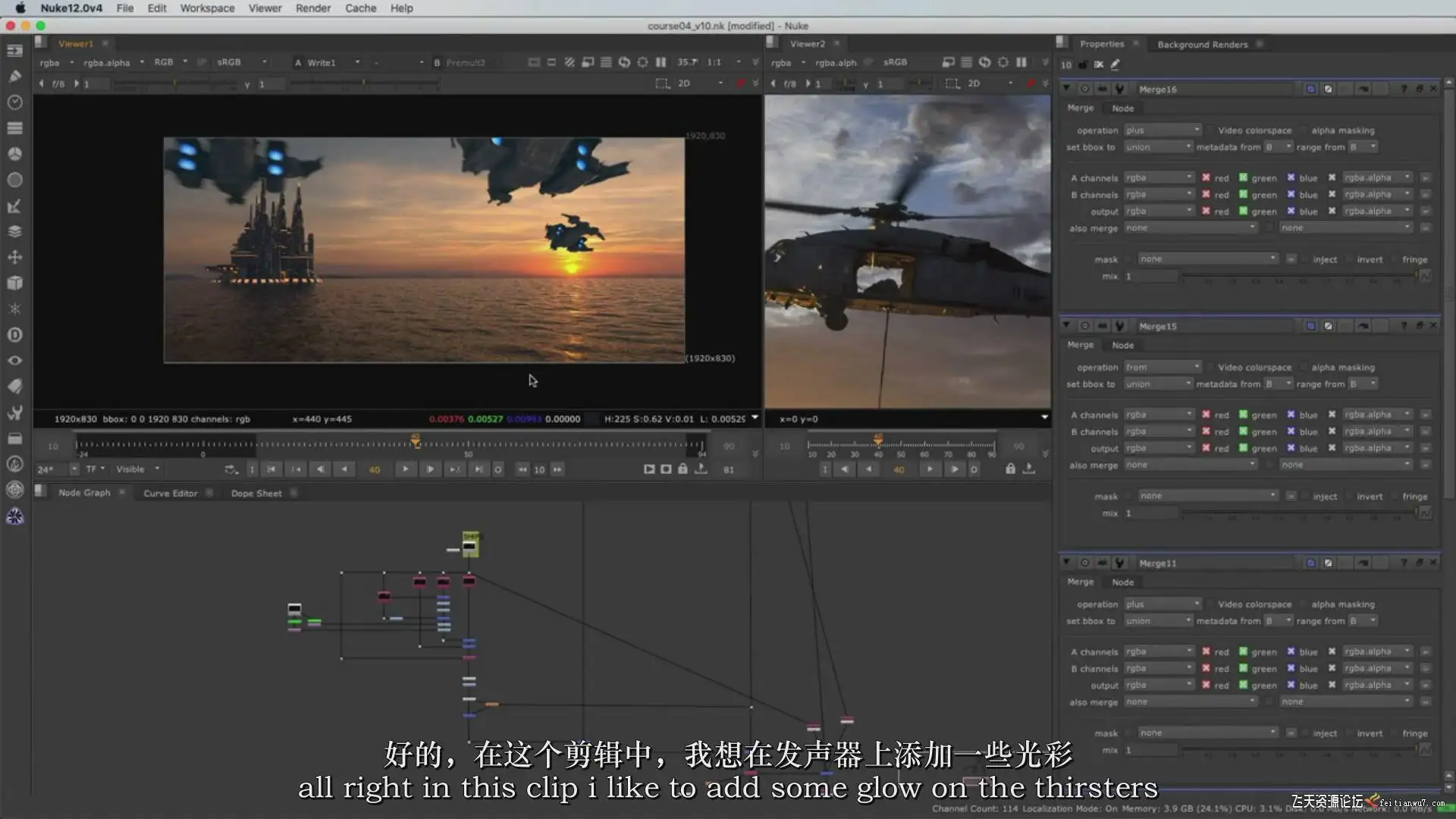The height and width of the screenshot is (819, 1456).
Task: Switch to the Curve Editor tab
Action: point(171,494)
